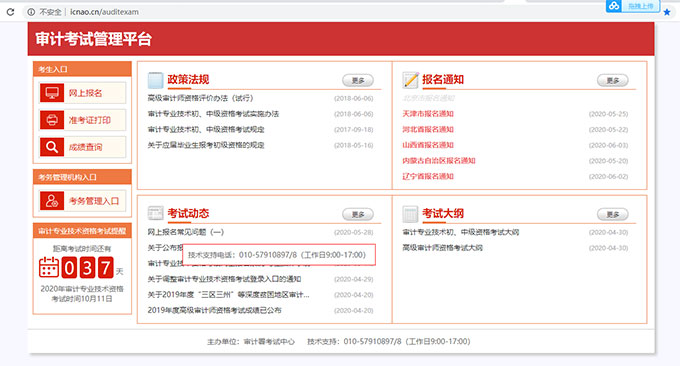This screenshot has height=366, width=680.
Task: Click the date (2017-09-18) in 政策法规
Action: [x=353, y=130]
